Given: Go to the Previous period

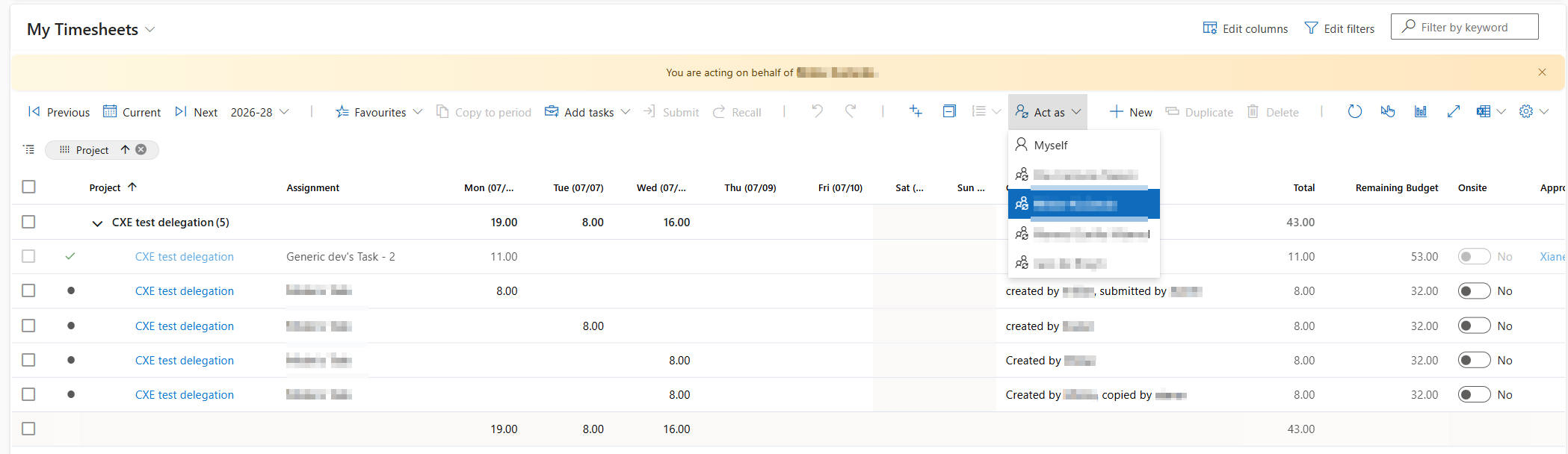Looking at the screenshot, I should (x=59, y=112).
